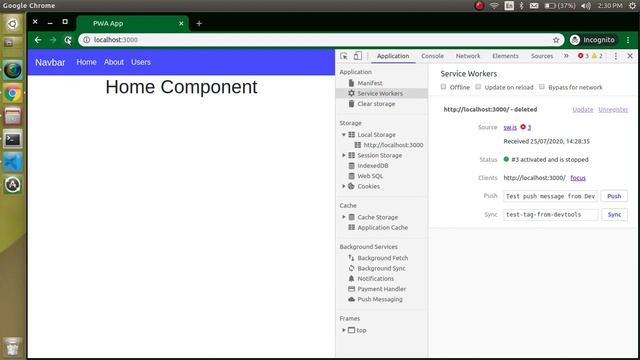The width and height of the screenshot is (640, 360).
Task: Reload the localhost page
Action: point(68,40)
